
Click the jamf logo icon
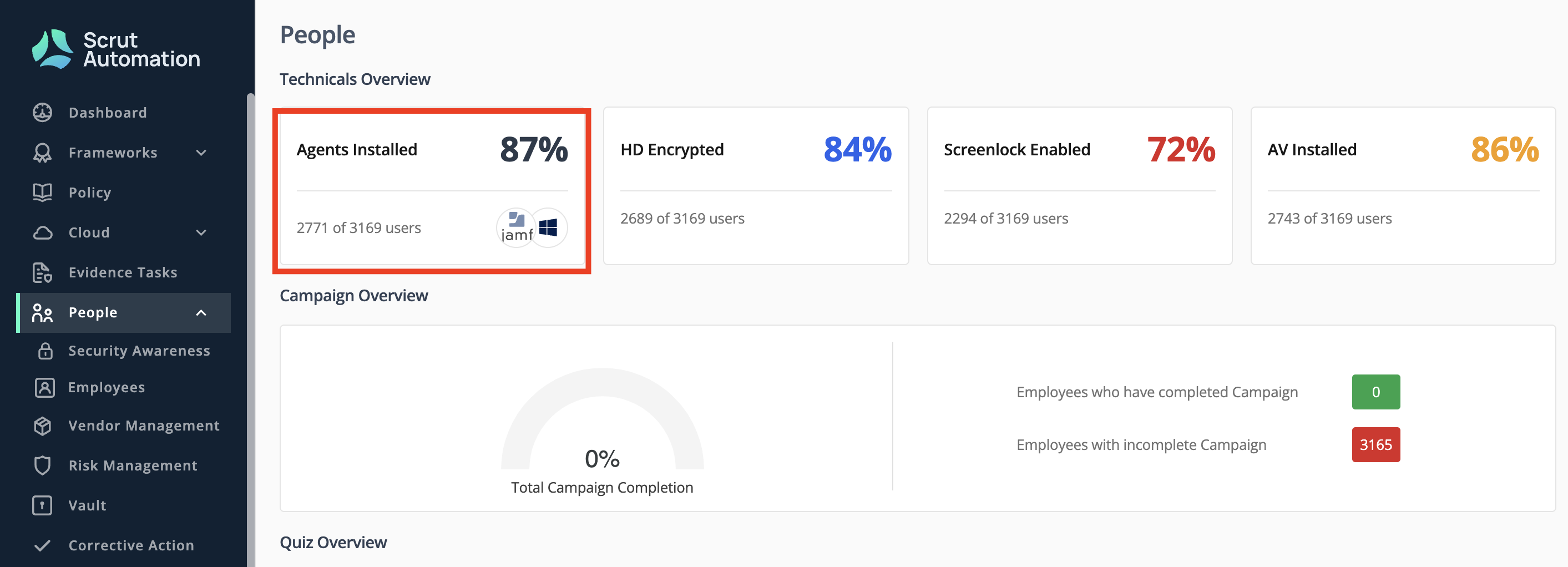(x=516, y=227)
